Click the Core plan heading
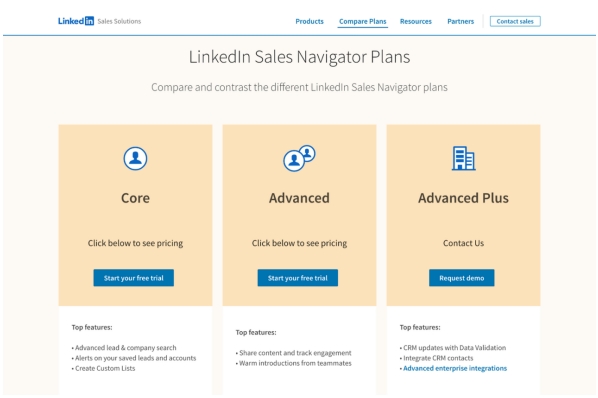598x398 pixels. [135, 198]
